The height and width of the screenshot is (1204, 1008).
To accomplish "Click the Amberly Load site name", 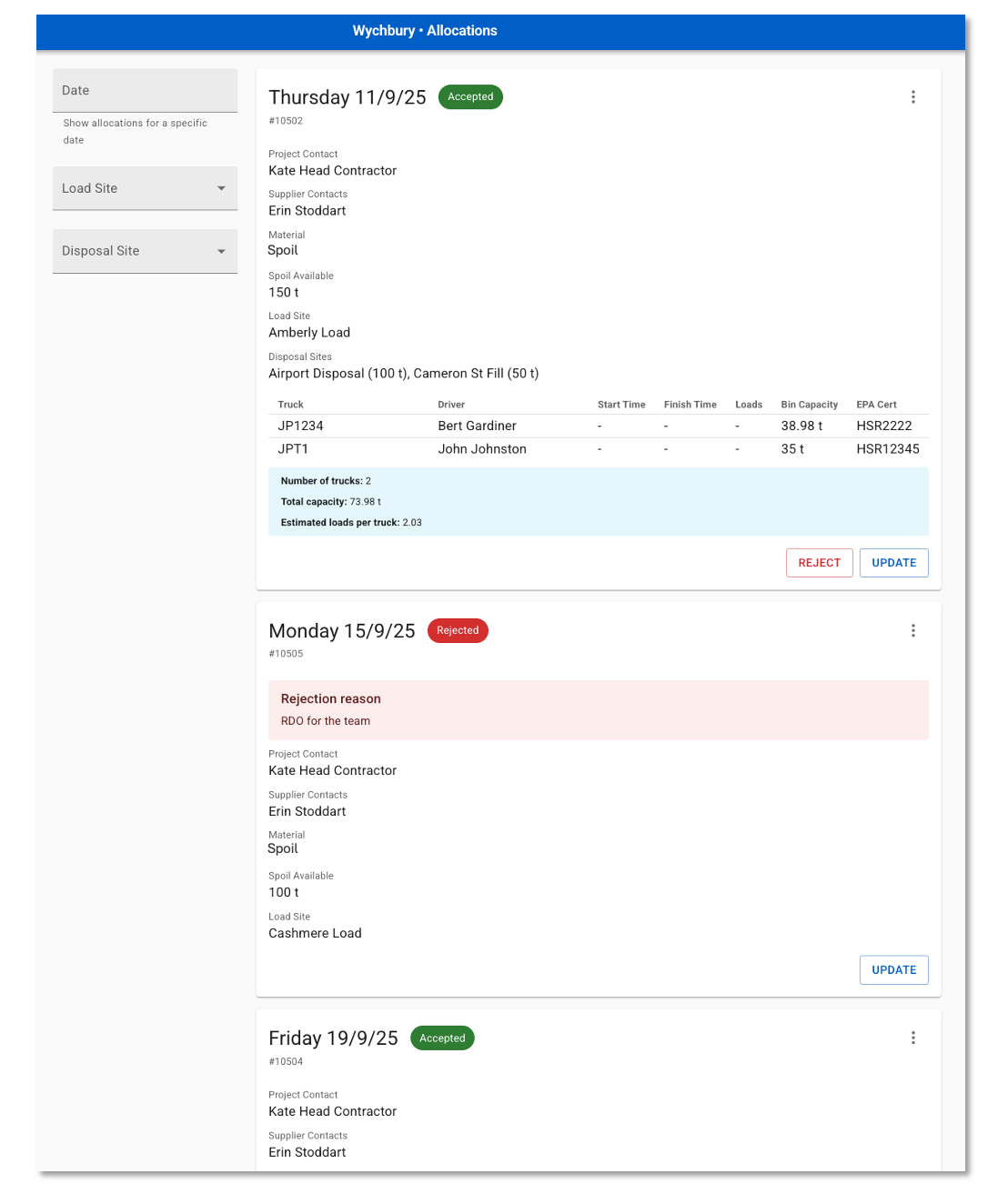I will click(x=309, y=333).
